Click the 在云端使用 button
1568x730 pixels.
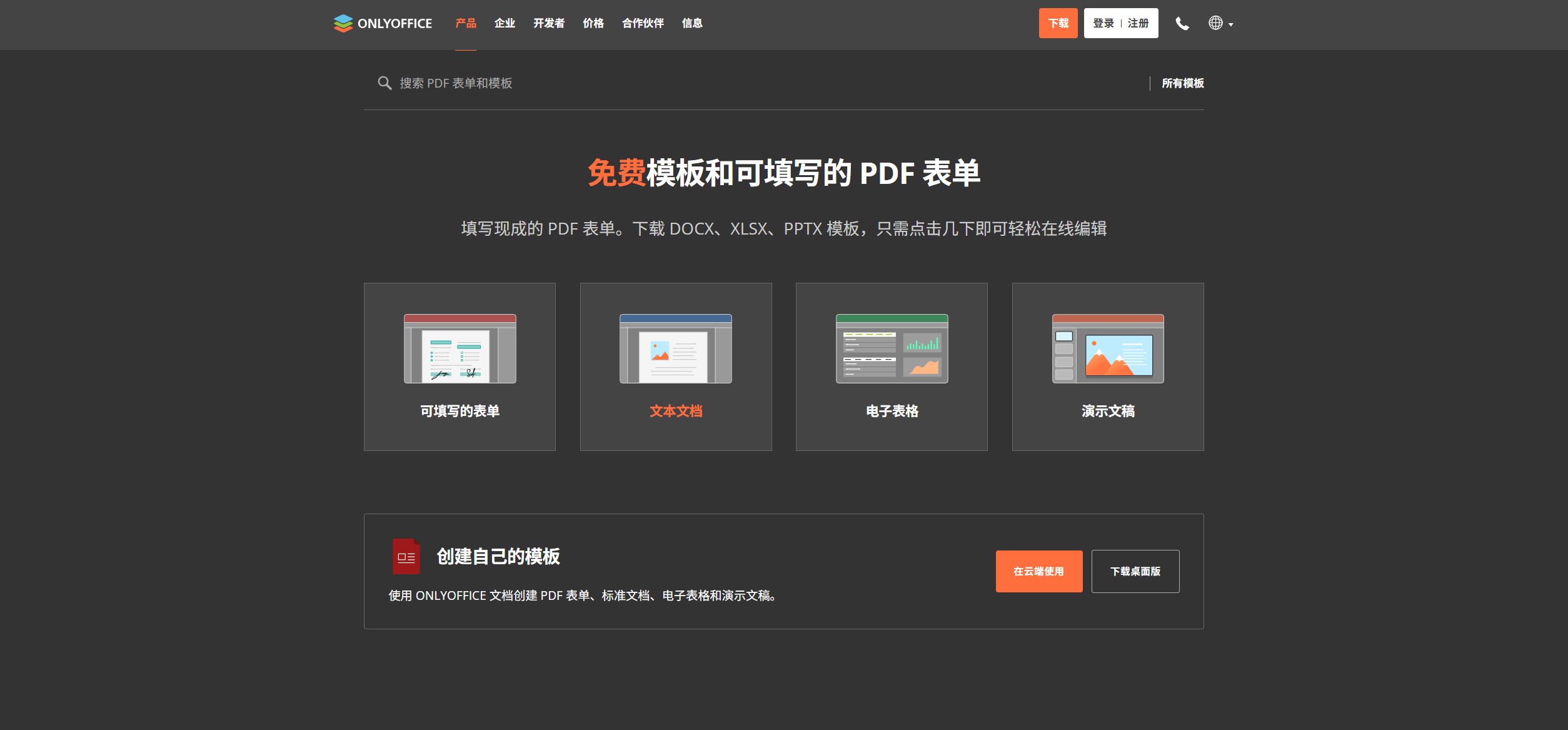point(1038,571)
